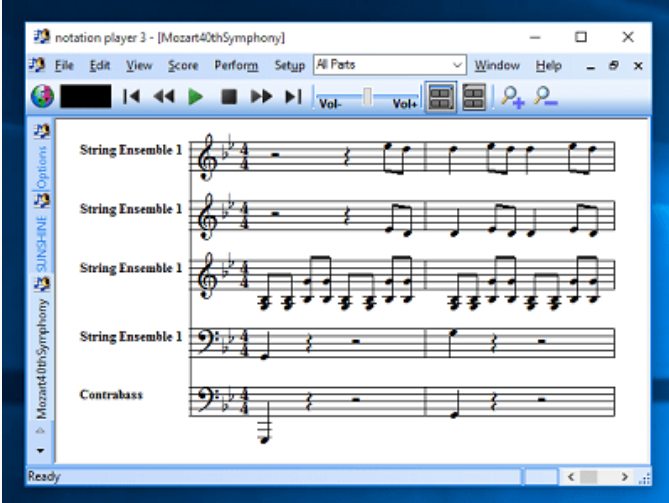
Task: Lower volume with Vol- label
Action: tap(330, 104)
